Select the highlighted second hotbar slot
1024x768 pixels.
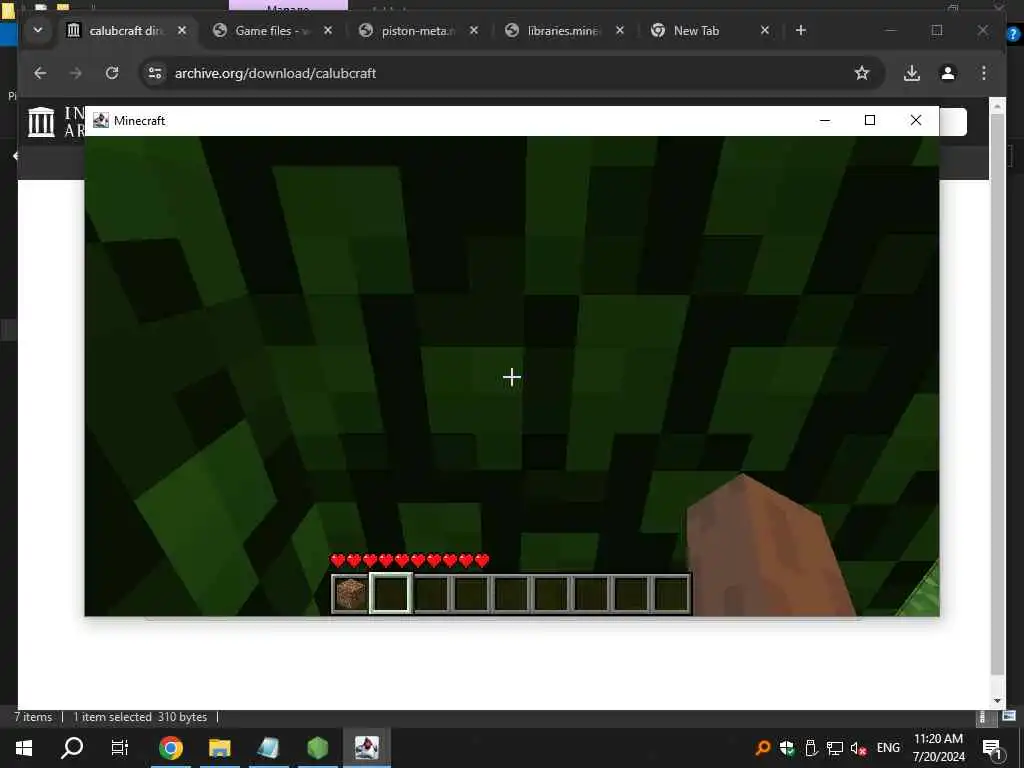point(391,594)
